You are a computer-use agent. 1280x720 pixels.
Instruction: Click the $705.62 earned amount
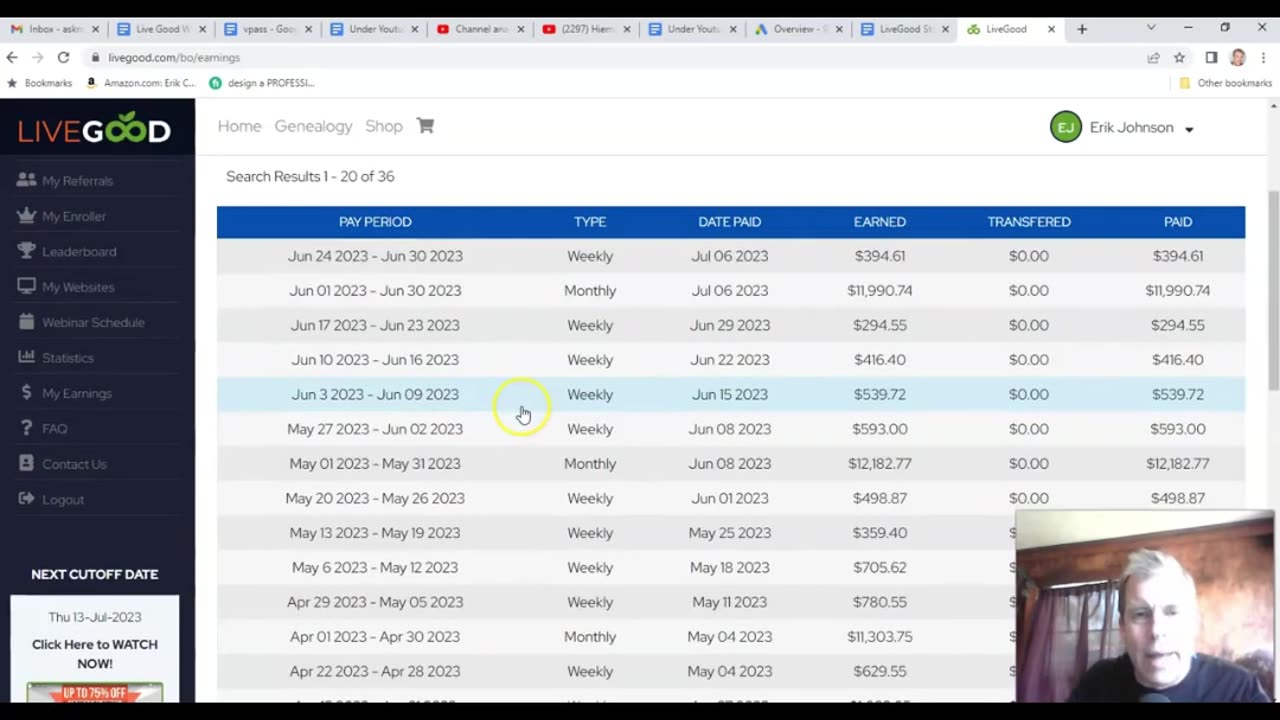[880, 567]
